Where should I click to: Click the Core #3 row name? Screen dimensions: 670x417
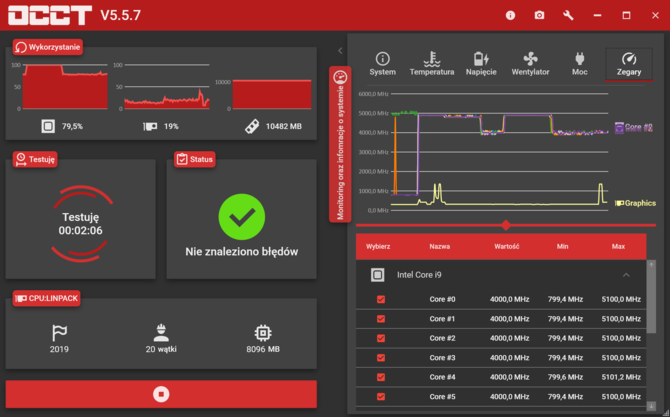442,358
